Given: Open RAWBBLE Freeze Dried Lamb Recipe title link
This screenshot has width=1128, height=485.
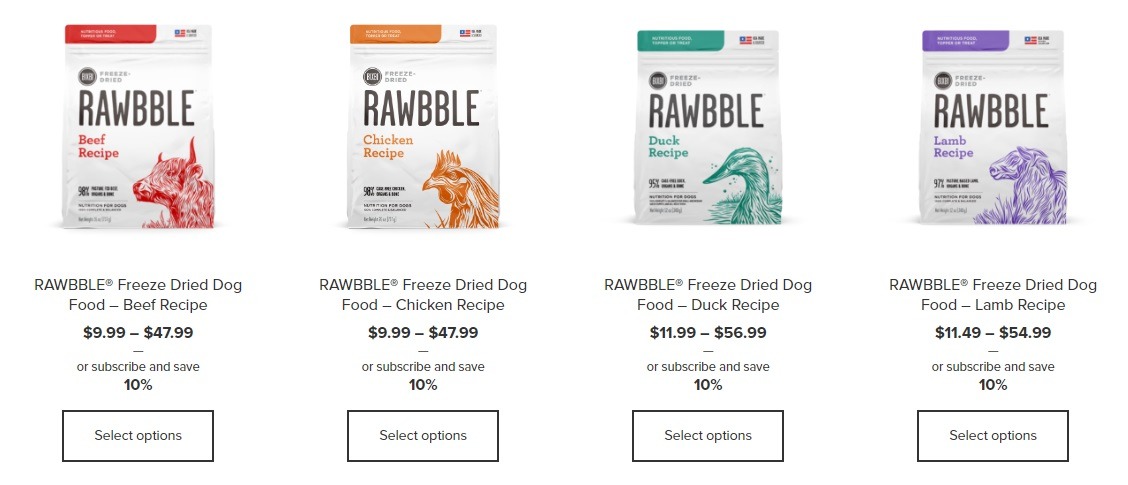Looking at the screenshot, I should pos(993,295).
